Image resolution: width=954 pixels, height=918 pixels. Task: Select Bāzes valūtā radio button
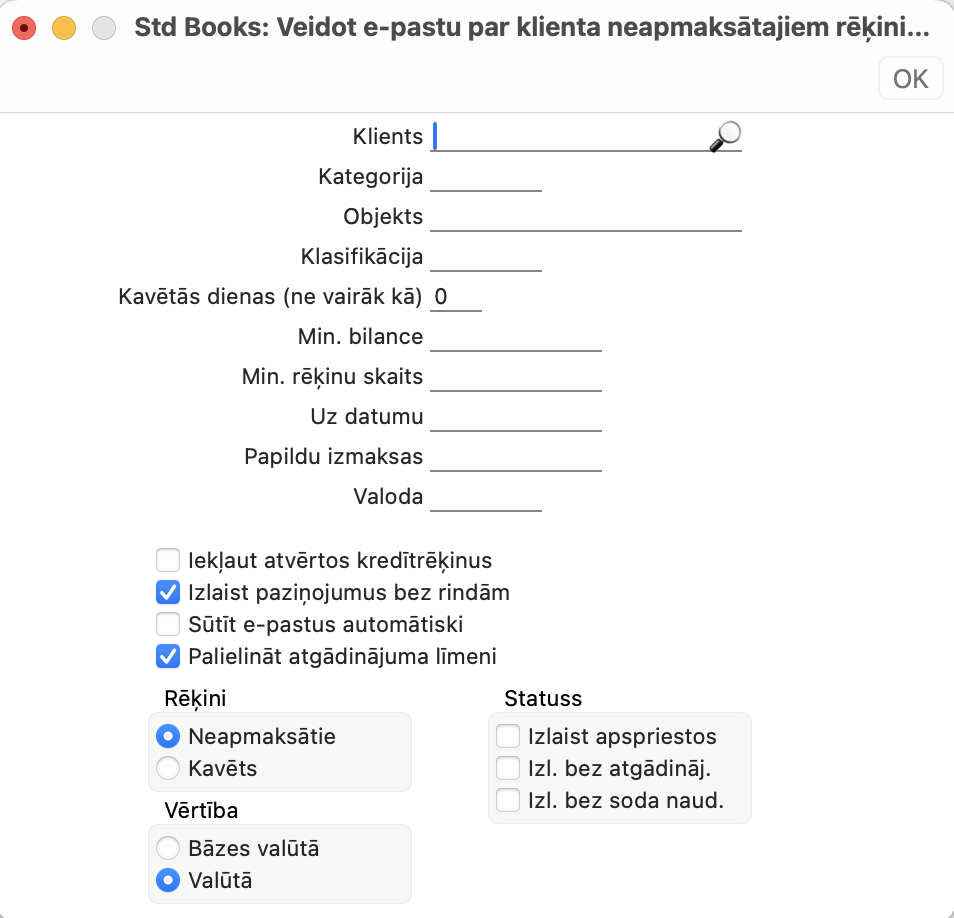click(168, 849)
